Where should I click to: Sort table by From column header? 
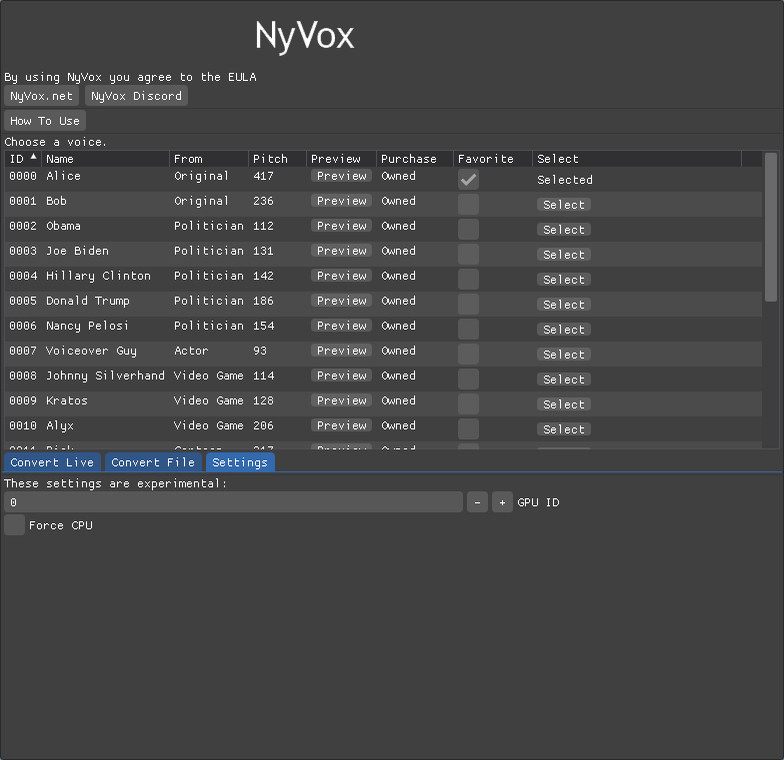click(x=209, y=159)
